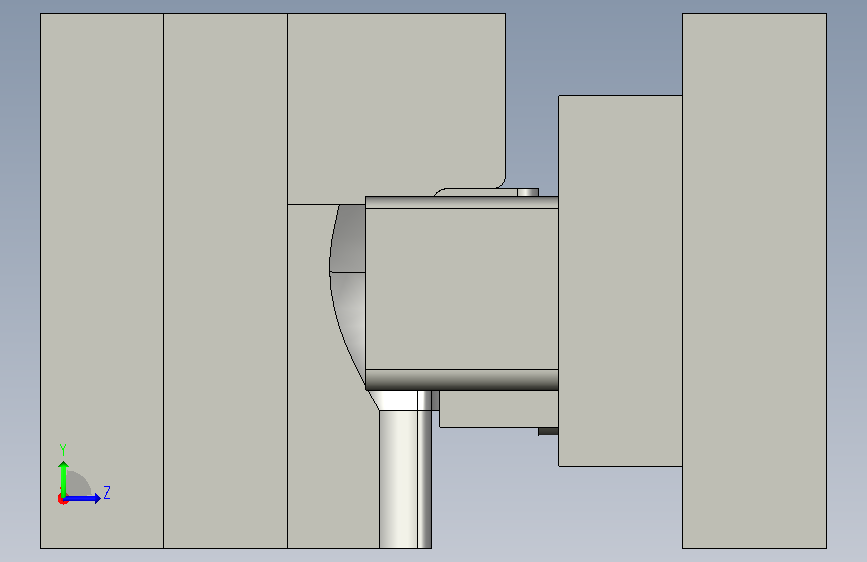Select the central rectangular block face
Screen dimensions: 867x562
click(x=461, y=289)
